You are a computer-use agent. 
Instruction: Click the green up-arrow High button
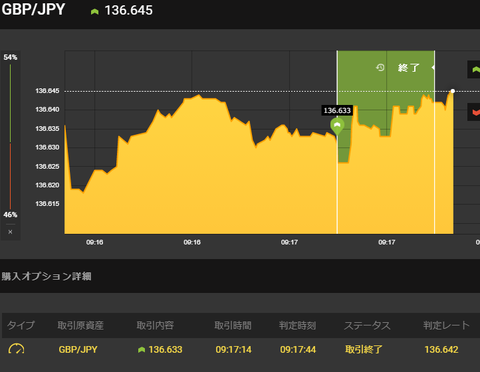pos(474,69)
